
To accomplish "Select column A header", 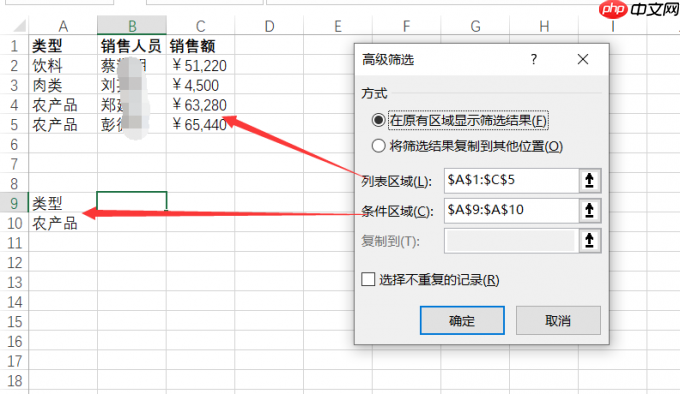I will click(63, 26).
